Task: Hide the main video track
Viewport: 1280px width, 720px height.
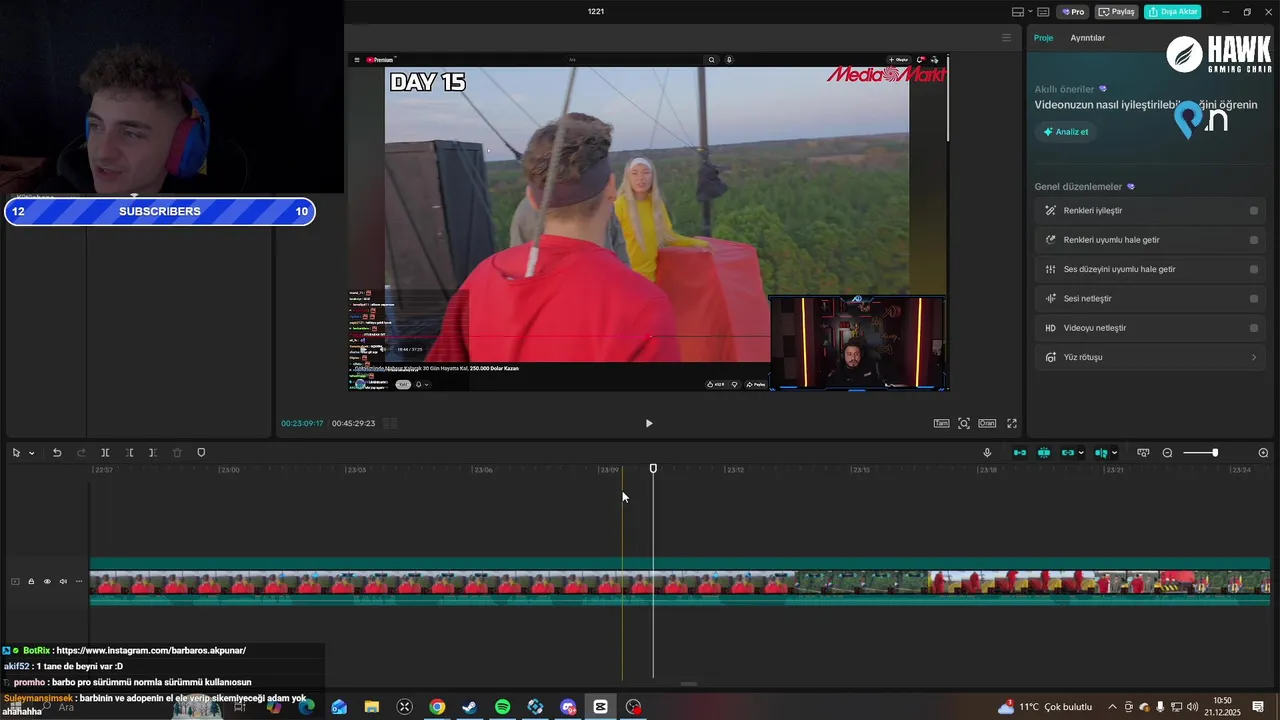Action: (47, 581)
